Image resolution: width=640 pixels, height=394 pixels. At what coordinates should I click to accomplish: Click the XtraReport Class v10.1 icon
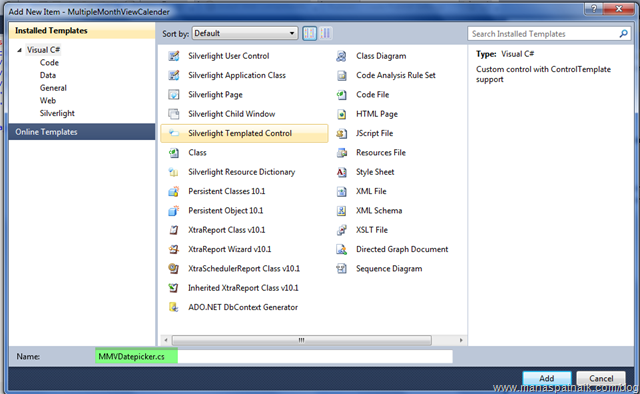point(174,230)
